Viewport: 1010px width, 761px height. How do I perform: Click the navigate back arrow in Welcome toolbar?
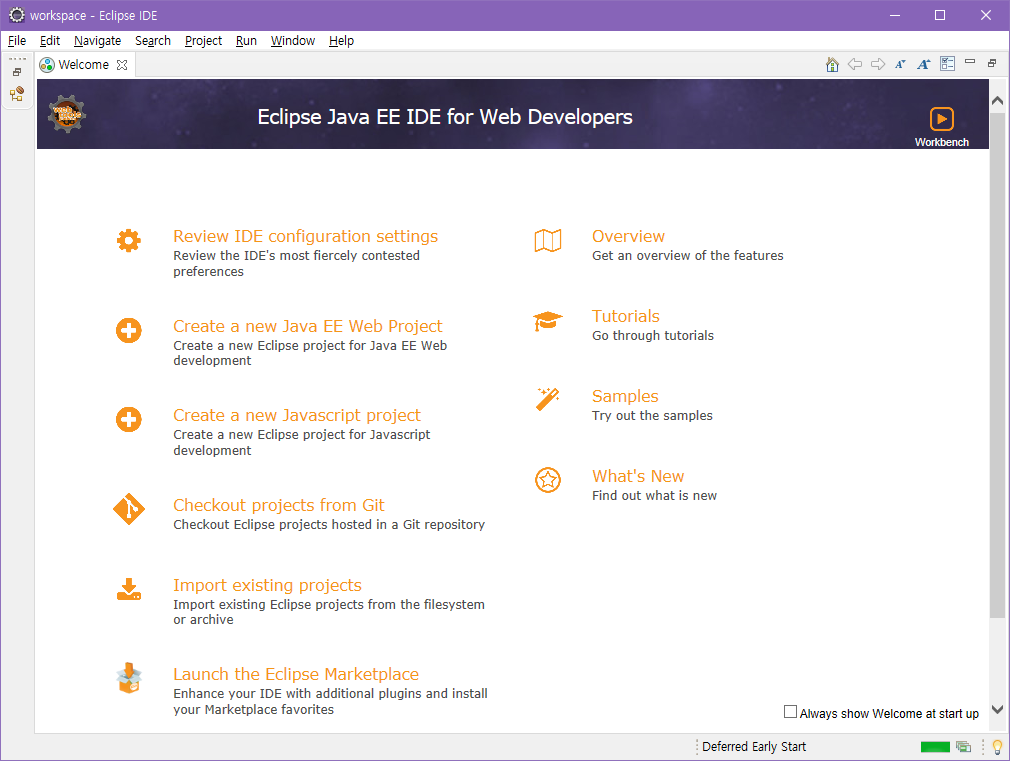(x=855, y=64)
